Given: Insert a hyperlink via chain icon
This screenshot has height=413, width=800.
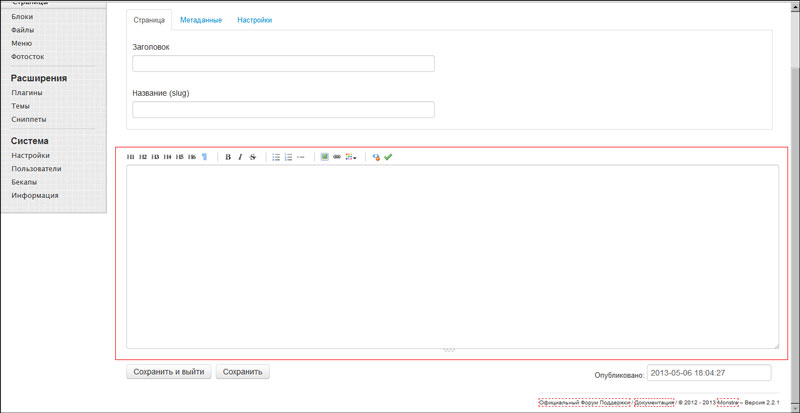Looking at the screenshot, I should 337,157.
